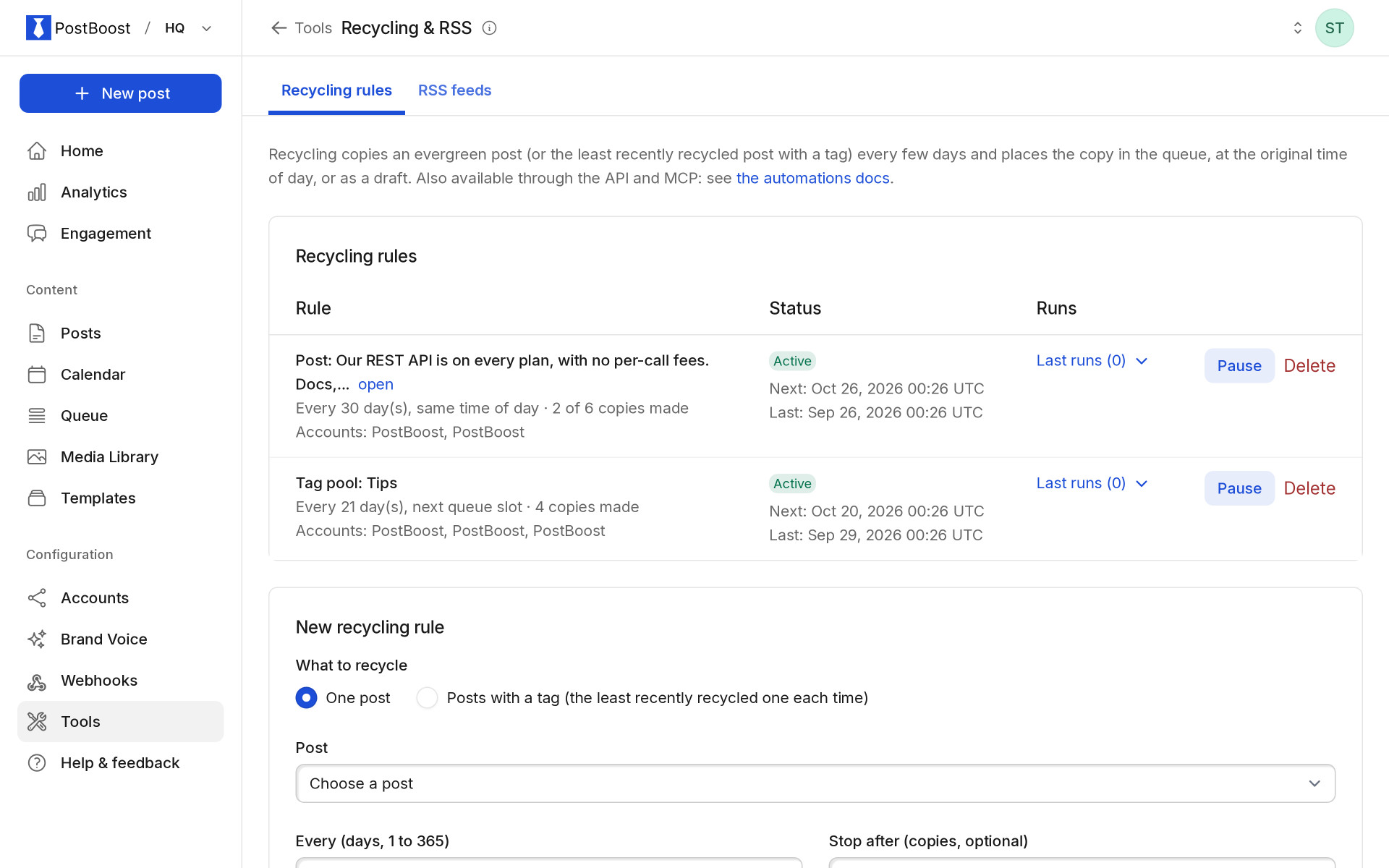The height and width of the screenshot is (868, 1389).
Task: Click the Every (days, 1 to 365) input field
Action: (x=549, y=863)
